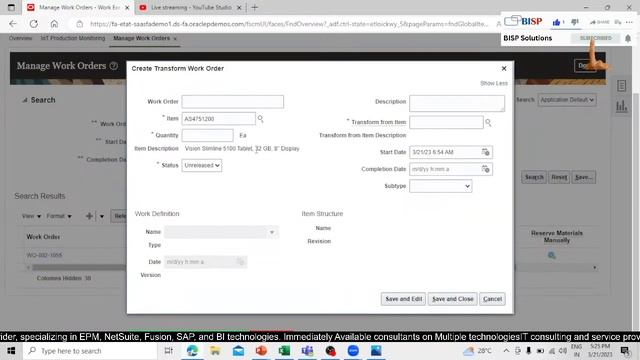Screen dimensions: 640x360
Task: Open the notes panel icon in right sidebar
Action: pos(622,86)
